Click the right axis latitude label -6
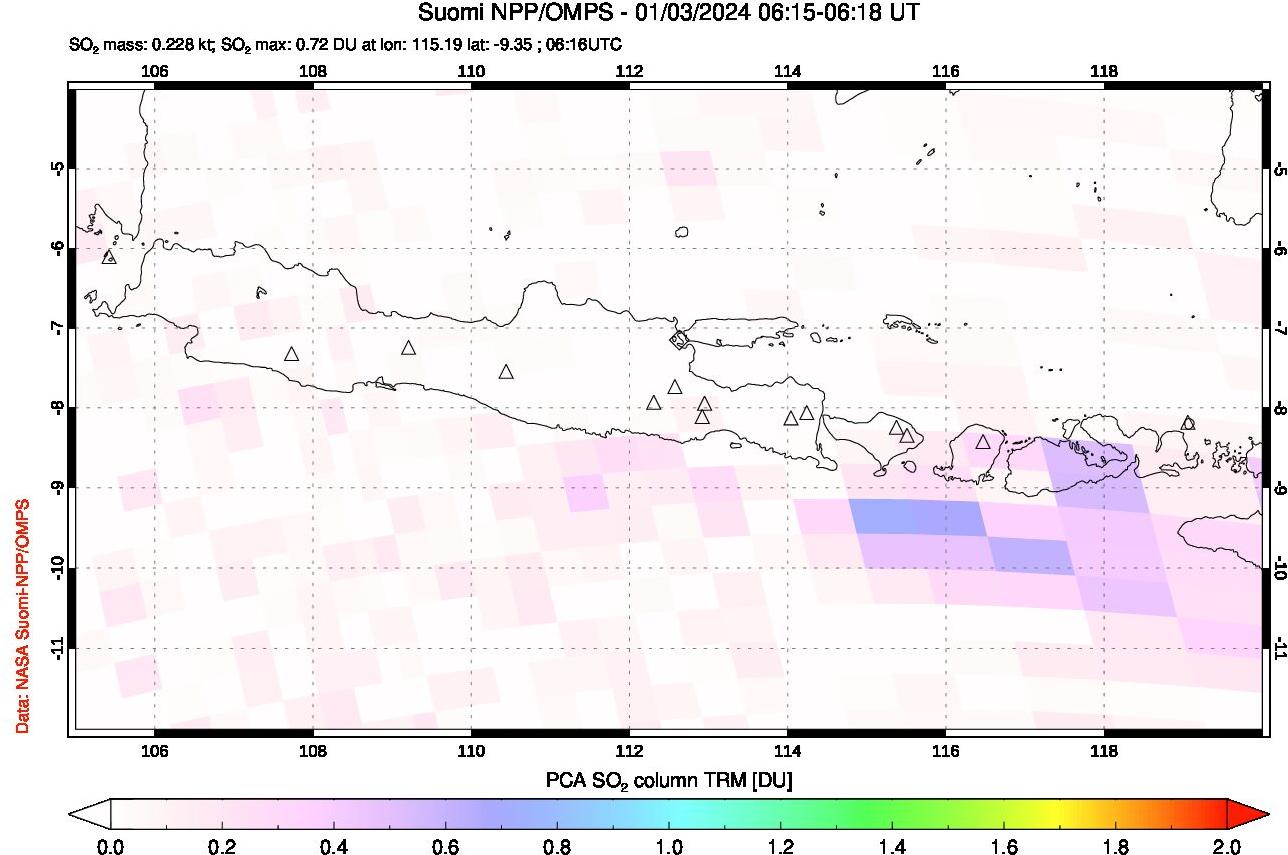This screenshot has height=855, width=1288. [x=1279, y=247]
